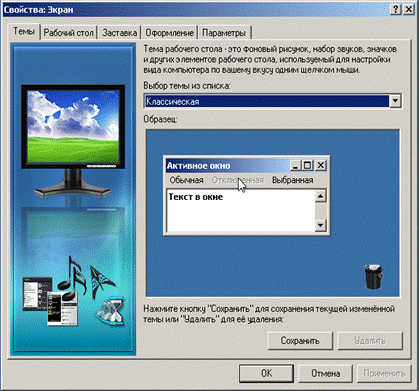Click Обычная menu in sample window

(186, 180)
